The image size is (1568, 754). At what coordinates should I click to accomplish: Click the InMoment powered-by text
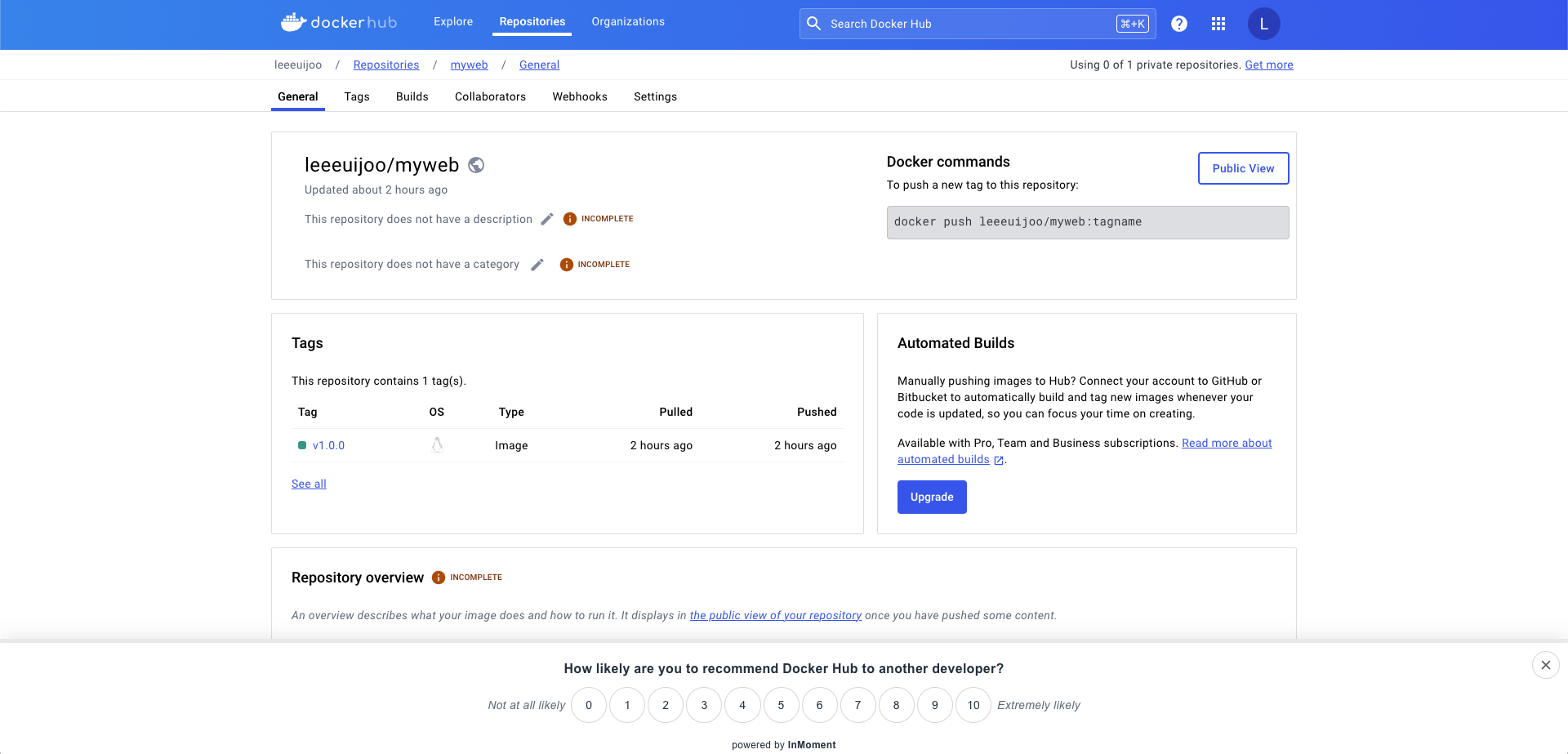784,745
